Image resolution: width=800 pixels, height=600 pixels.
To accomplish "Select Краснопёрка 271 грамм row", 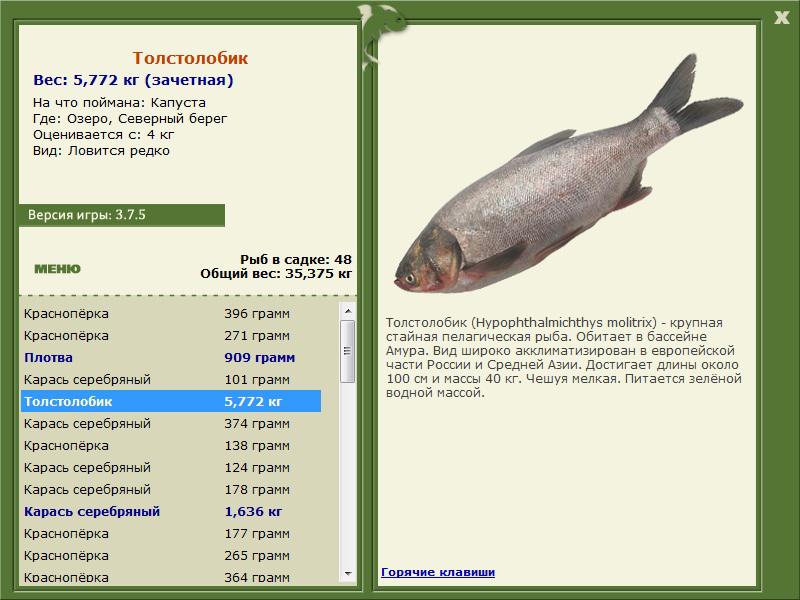I will pos(171,336).
